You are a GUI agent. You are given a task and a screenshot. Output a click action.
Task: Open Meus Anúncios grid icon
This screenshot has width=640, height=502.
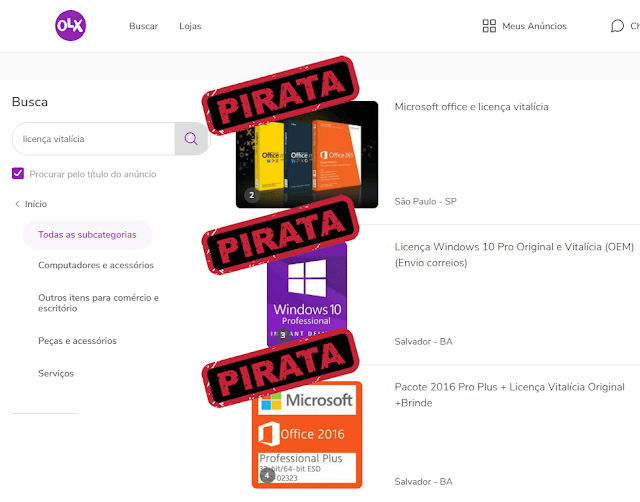point(489,26)
